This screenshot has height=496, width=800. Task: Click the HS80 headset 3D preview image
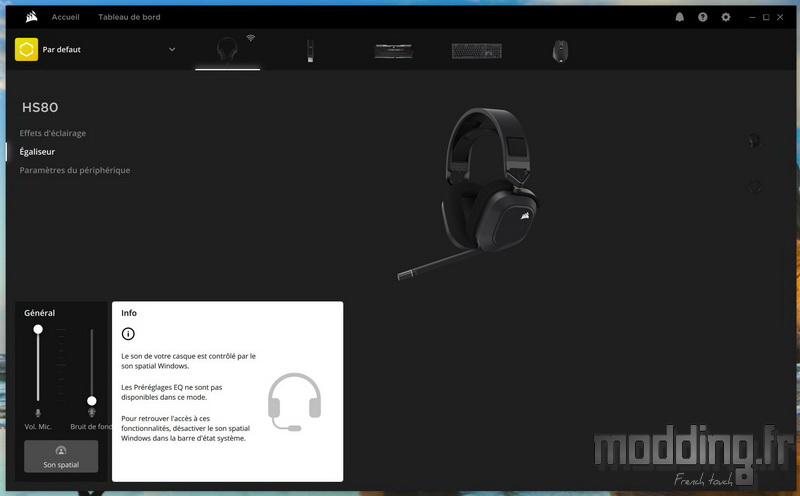pos(468,194)
